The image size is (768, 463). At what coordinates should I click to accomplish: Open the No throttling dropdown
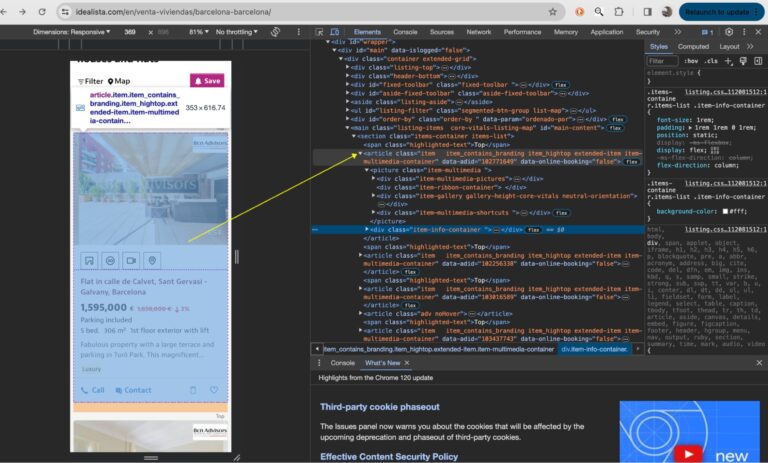[x=237, y=32]
